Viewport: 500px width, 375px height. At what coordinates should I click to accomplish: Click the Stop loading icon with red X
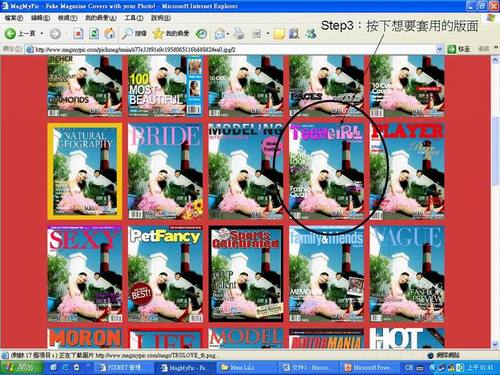coord(78,33)
